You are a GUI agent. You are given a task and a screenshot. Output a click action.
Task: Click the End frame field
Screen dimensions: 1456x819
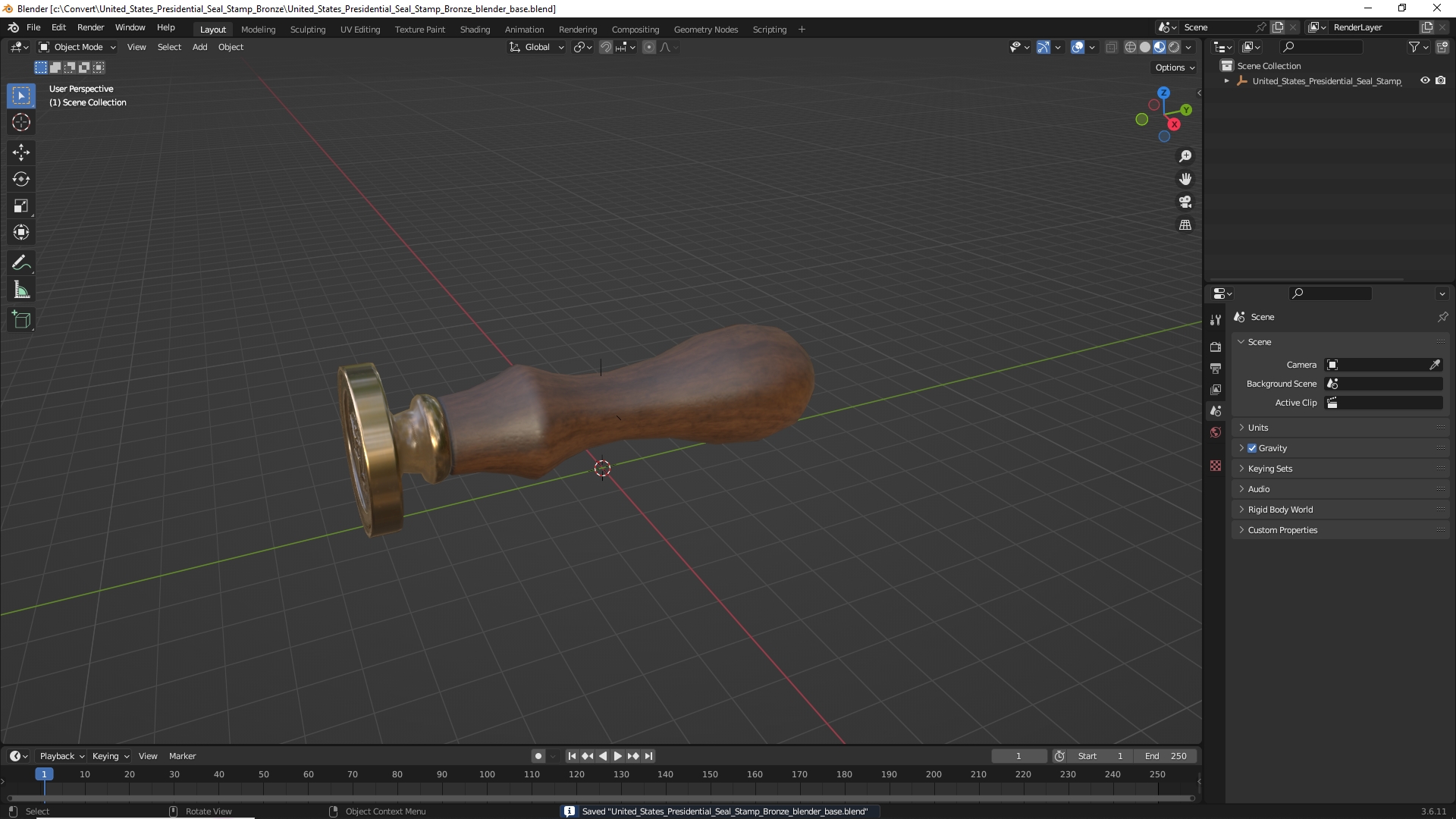coord(1166,756)
